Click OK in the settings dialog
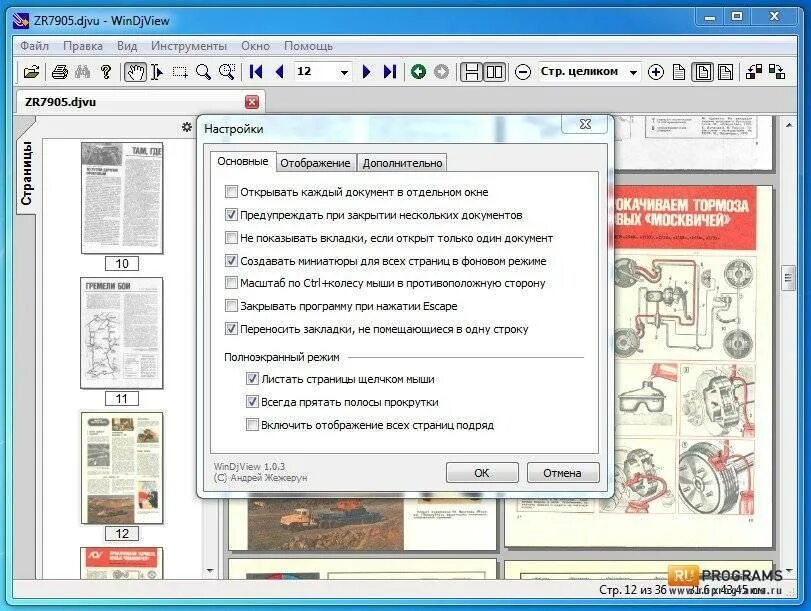The image size is (811, 611). tap(482, 473)
